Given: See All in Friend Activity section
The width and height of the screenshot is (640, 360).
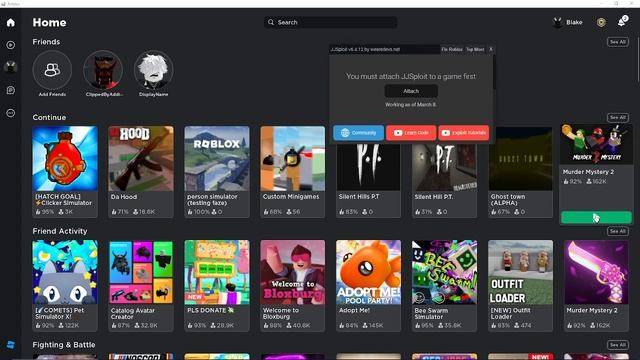Looking at the screenshot, I should [x=618, y=231].
